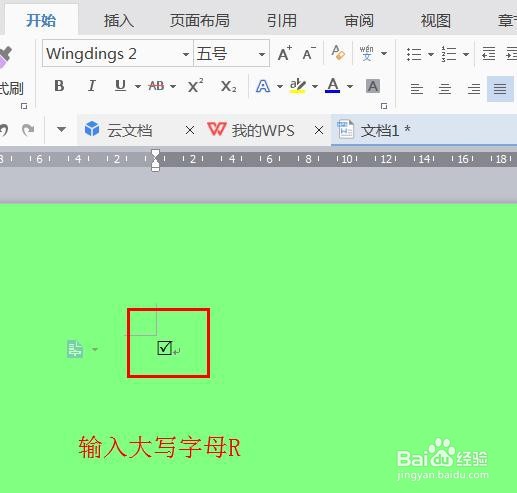Click the WPS logo icon
The image size is (517, 493).
coord(217,129)
